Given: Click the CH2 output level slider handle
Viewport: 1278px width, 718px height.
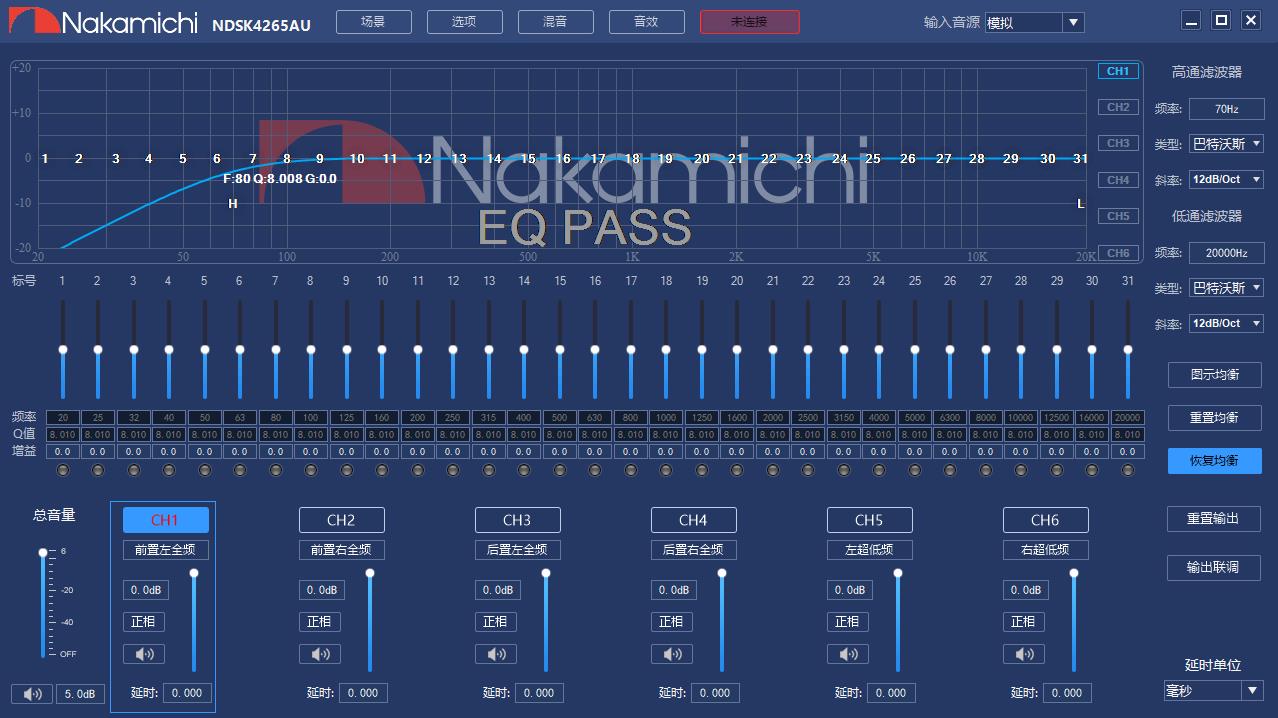Looking at the screenshot, I should click(x=370, y=573).
